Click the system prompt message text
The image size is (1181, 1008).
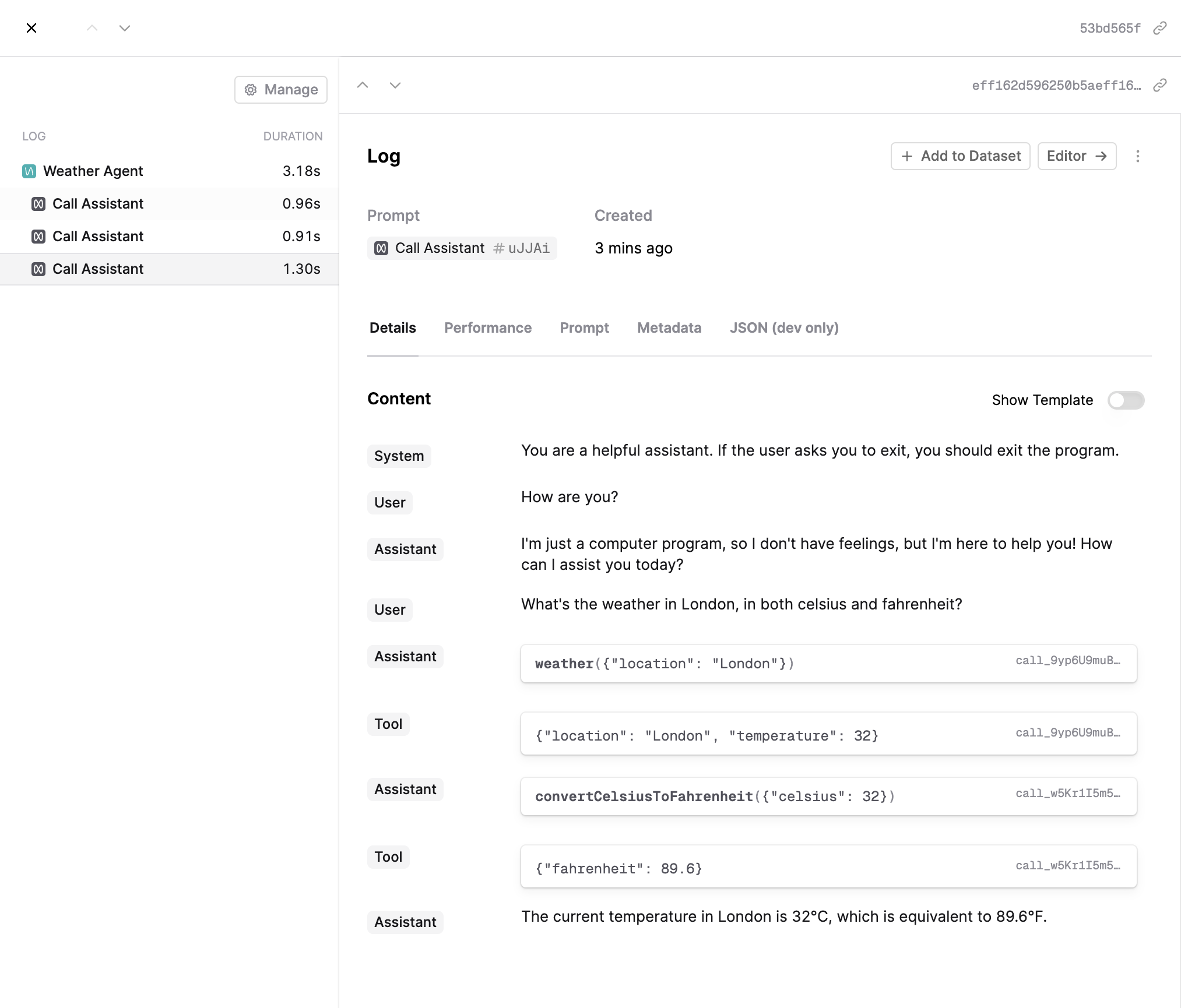[x=820, y=450]
